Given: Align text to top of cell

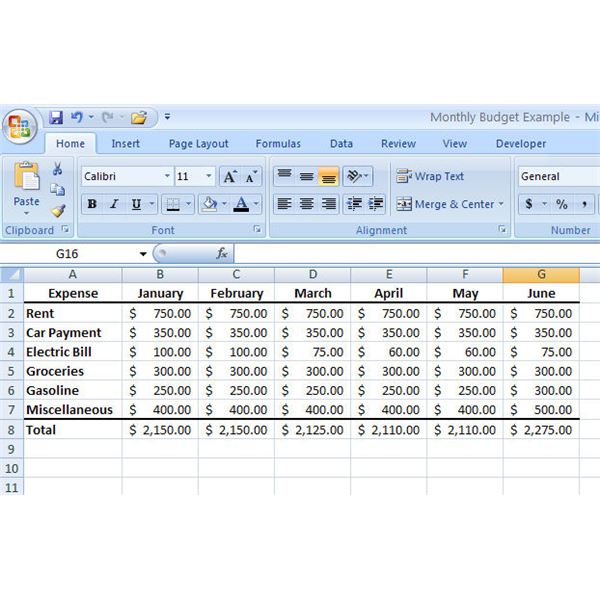Looking at the screenshot, I should tap(284, 176).
